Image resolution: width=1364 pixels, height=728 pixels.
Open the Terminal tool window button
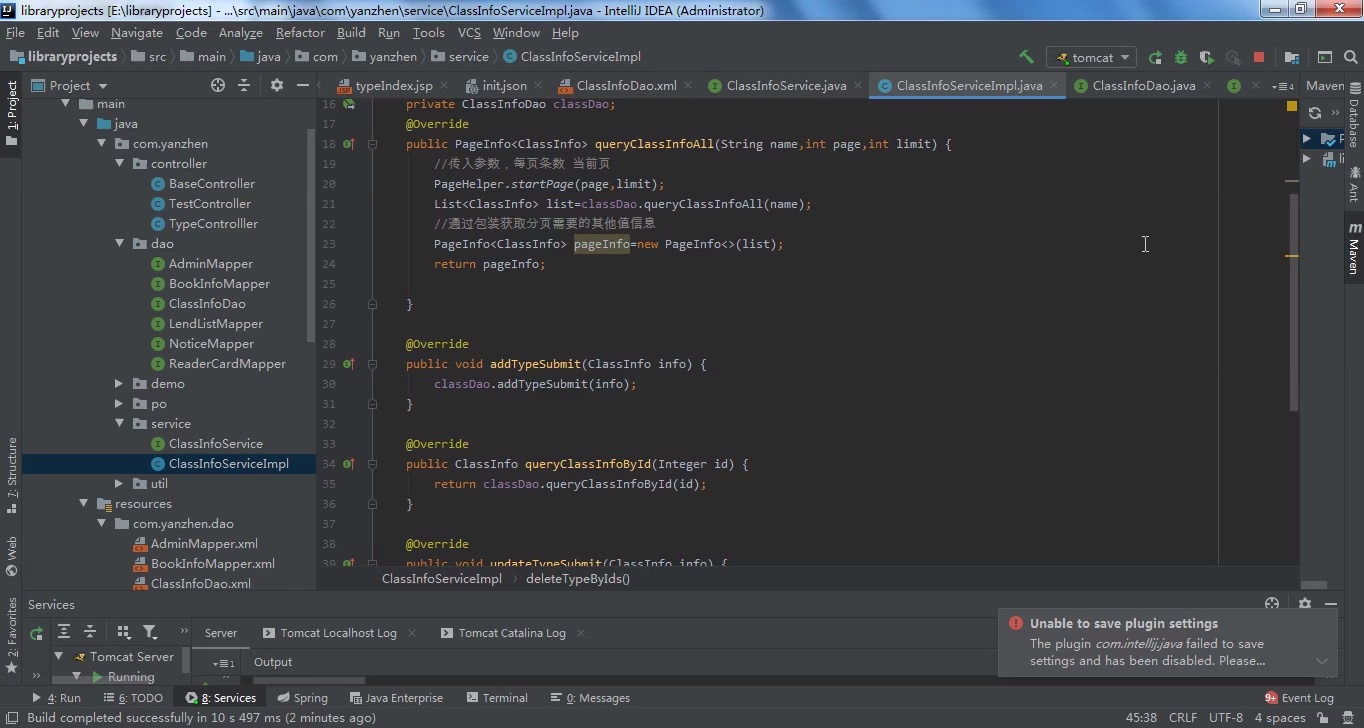pos(496,698)
